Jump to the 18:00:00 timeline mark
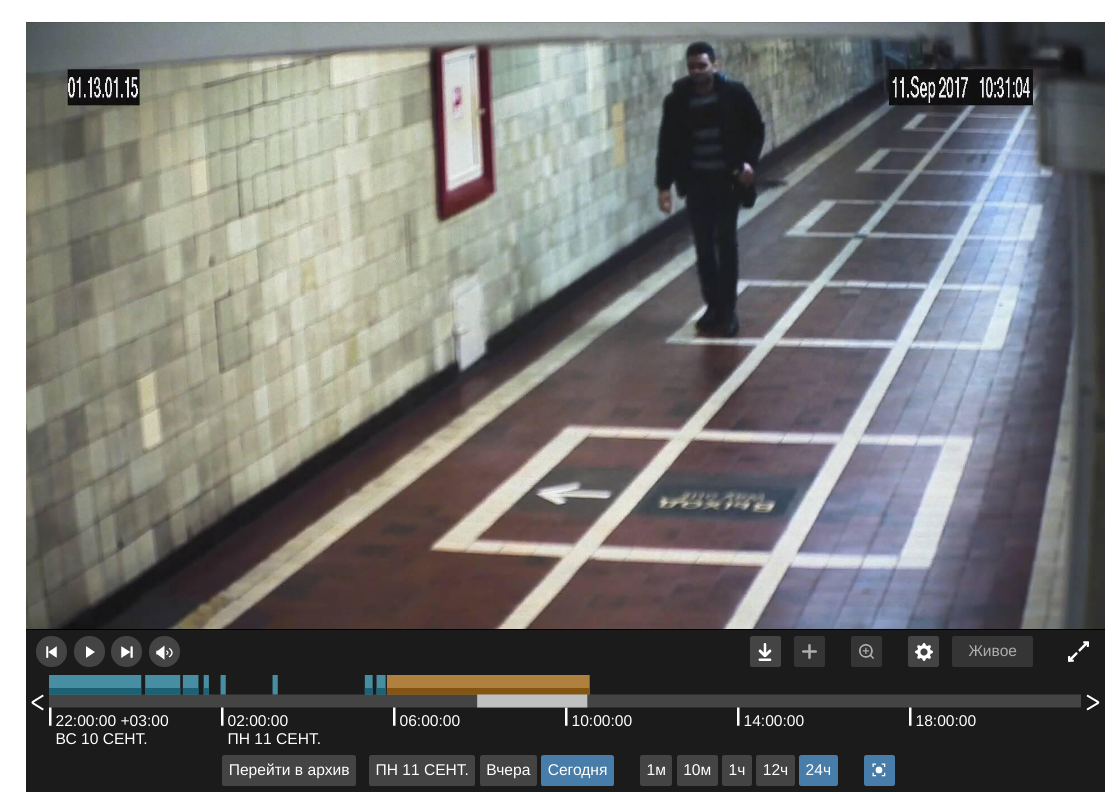This screenshot has height=794, width=1118. (945, 721)
